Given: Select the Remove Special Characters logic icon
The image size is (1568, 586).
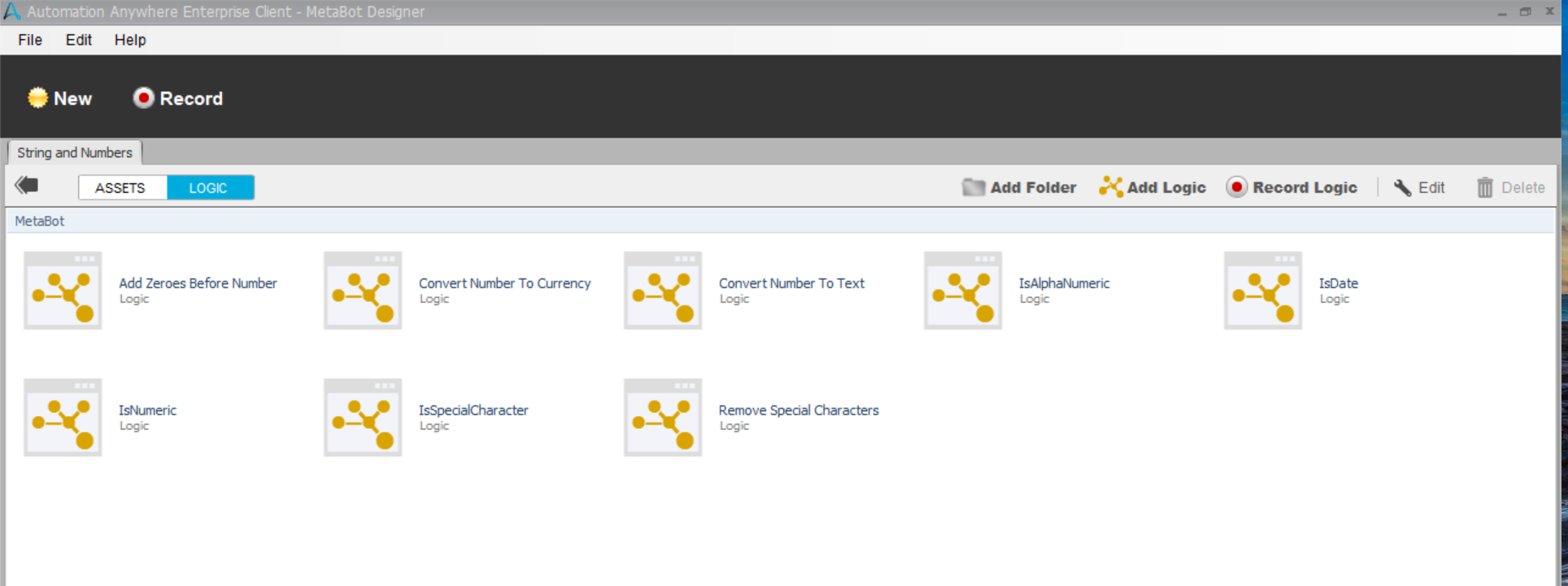Looking at the screenshot, I should coord(663,418).
